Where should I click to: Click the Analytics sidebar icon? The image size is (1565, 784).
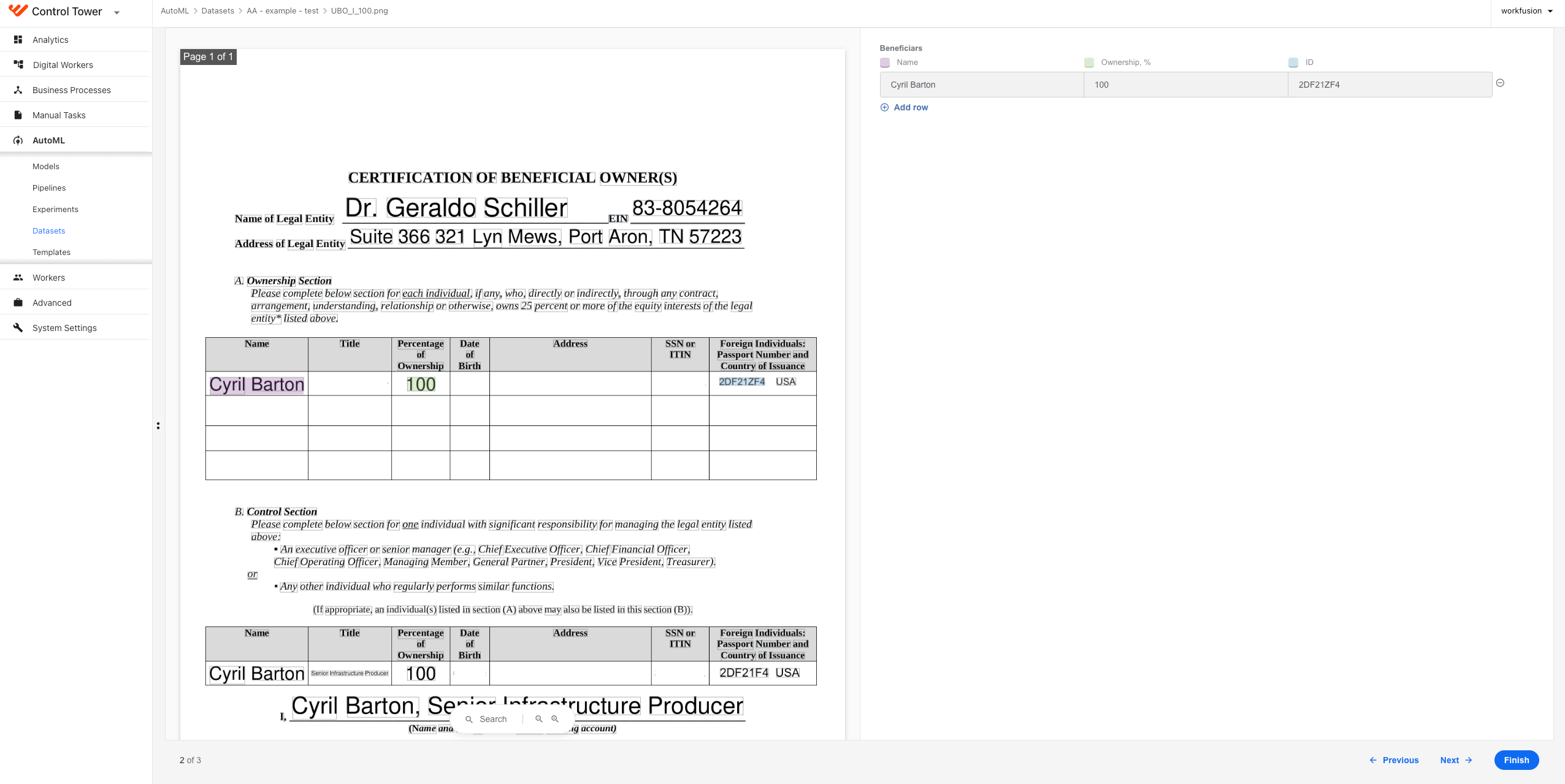tap(18, 39)
